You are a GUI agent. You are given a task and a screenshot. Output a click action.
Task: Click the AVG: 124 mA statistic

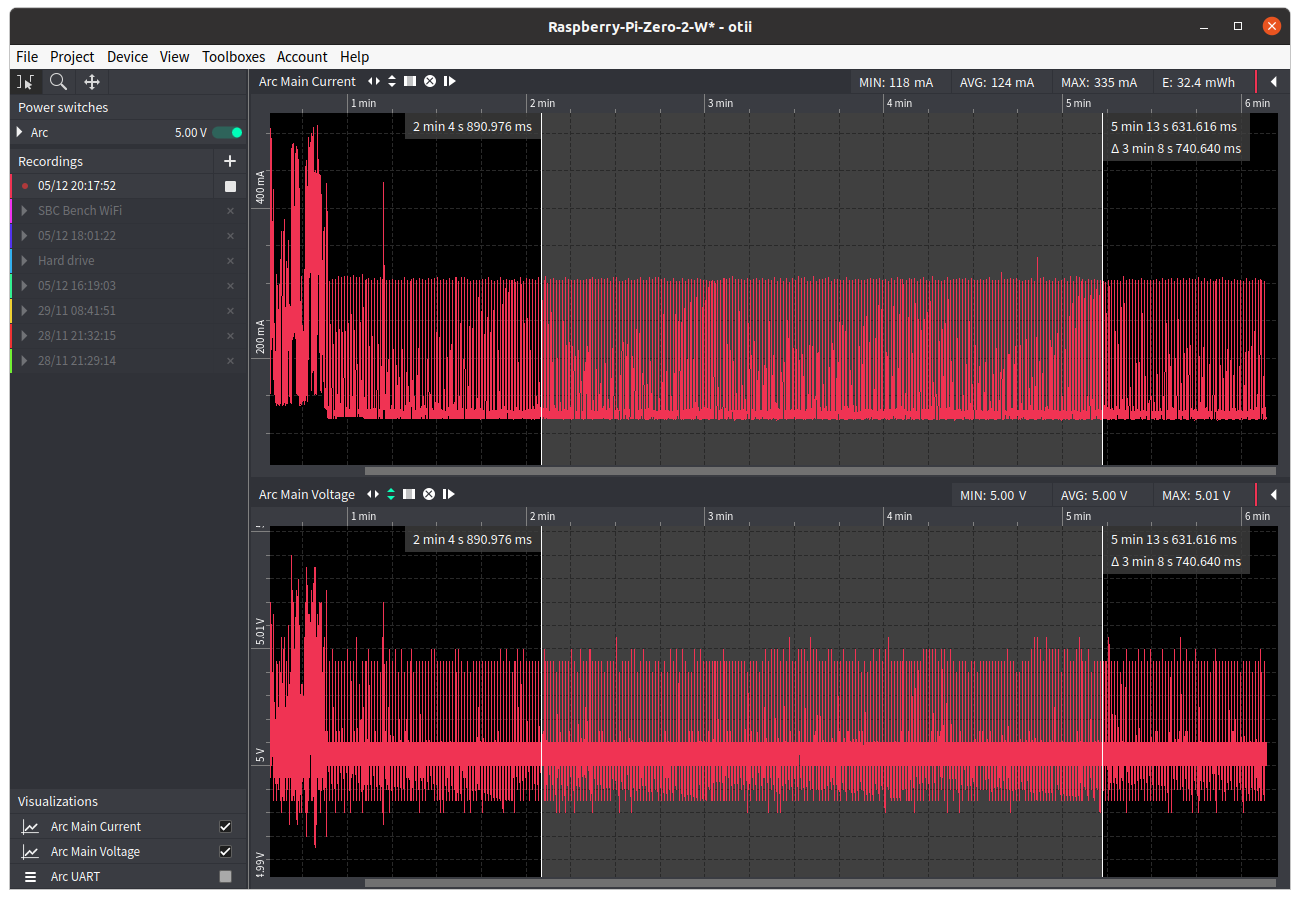[997, 82]
